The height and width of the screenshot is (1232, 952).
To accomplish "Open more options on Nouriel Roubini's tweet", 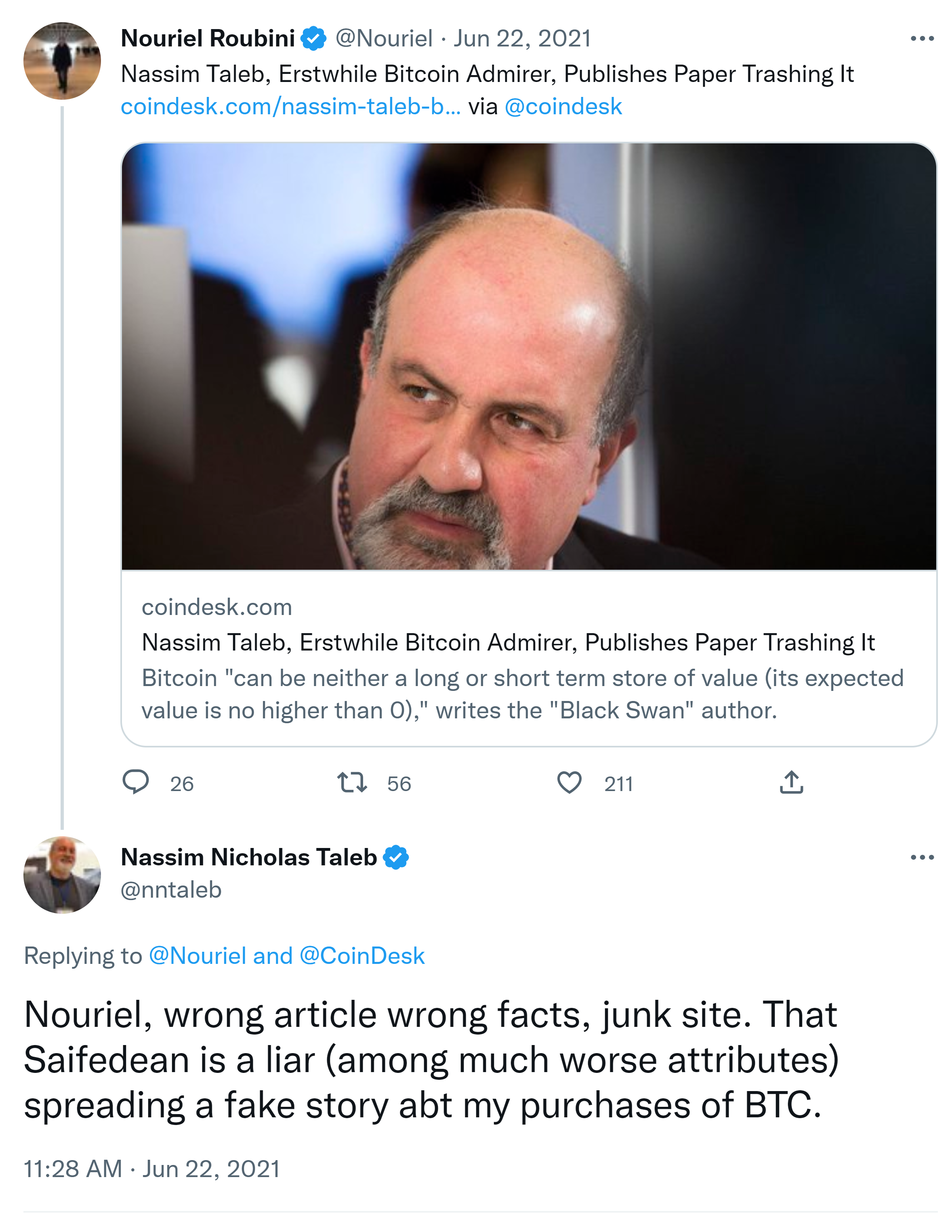I will [922, 38].
